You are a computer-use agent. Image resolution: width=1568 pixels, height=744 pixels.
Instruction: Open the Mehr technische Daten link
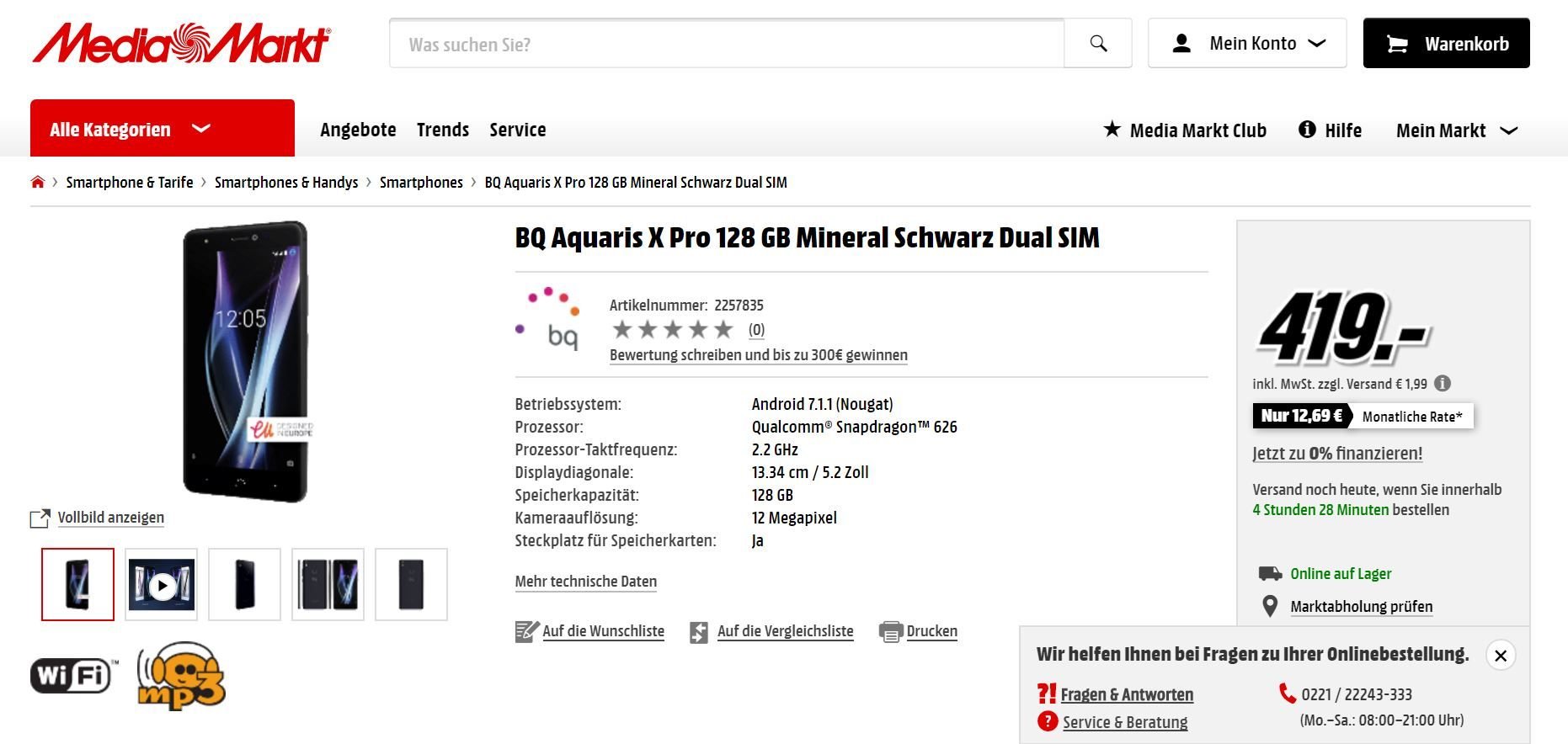point(586,582)
